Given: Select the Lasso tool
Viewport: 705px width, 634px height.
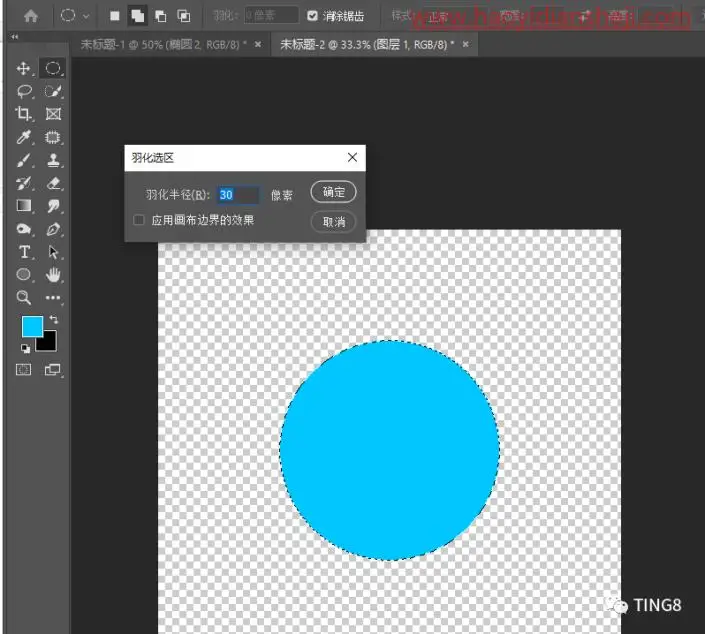Looking at the screenshot, I should coord(24,91).
